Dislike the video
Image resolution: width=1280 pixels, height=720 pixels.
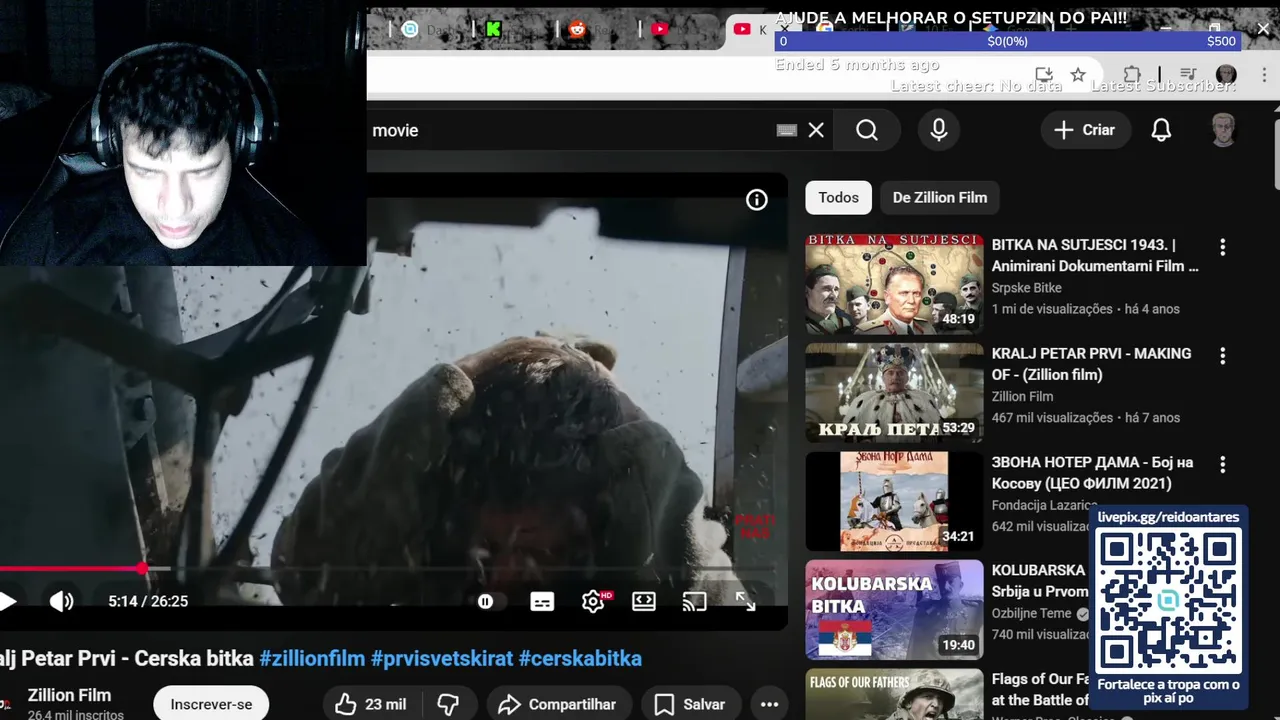[448, 704]
